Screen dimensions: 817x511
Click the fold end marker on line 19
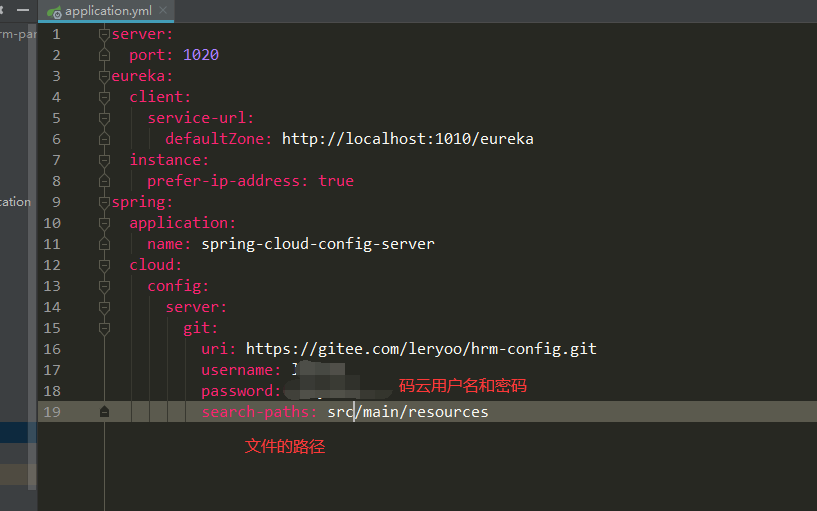point(104,412)
